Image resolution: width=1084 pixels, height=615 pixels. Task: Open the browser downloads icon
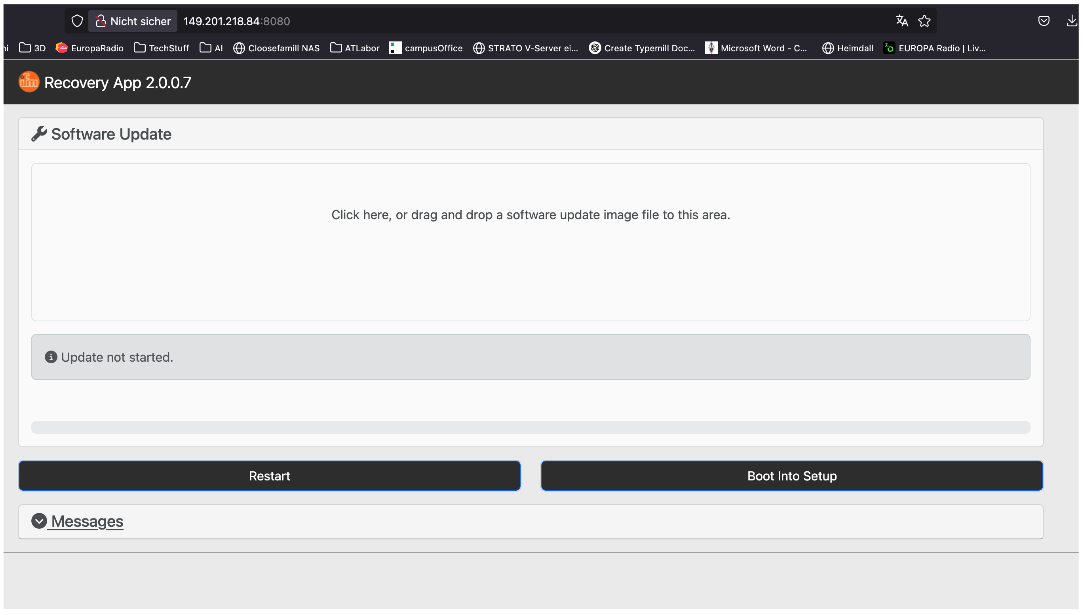(x=1072, y=20)
